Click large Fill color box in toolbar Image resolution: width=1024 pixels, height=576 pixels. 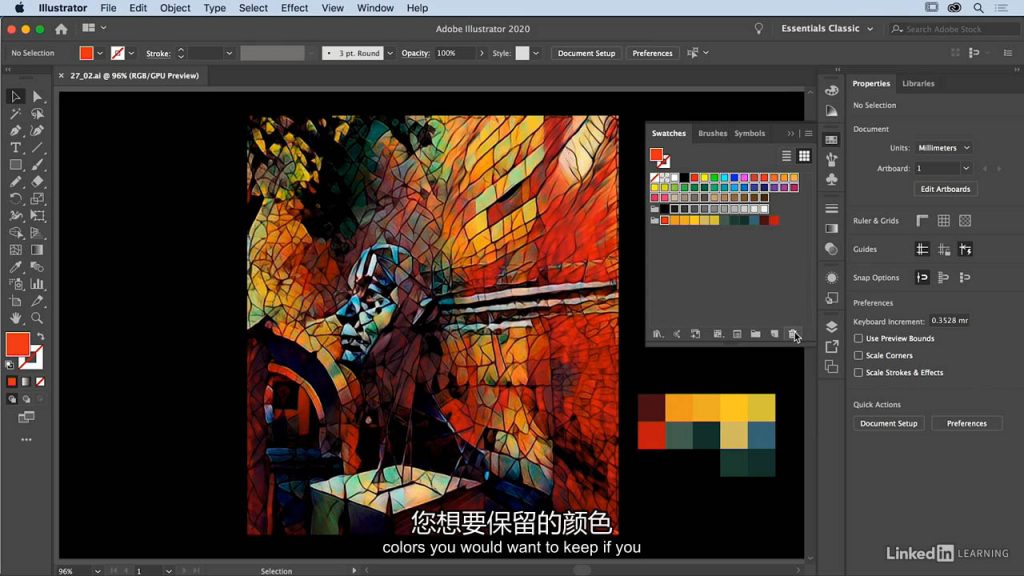click(18, 344)
